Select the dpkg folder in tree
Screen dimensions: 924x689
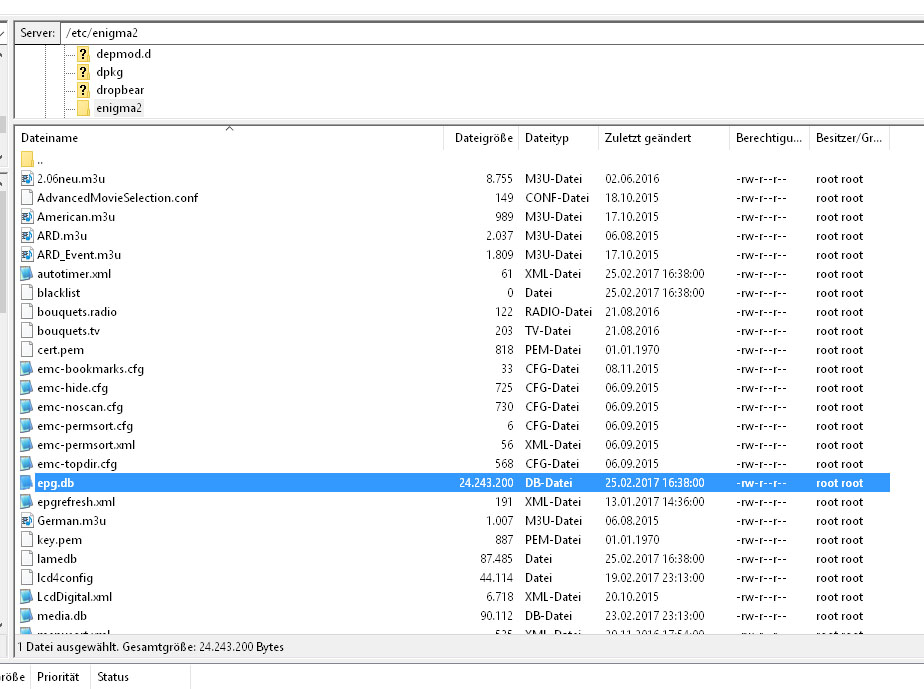click(x=109, y=72)
